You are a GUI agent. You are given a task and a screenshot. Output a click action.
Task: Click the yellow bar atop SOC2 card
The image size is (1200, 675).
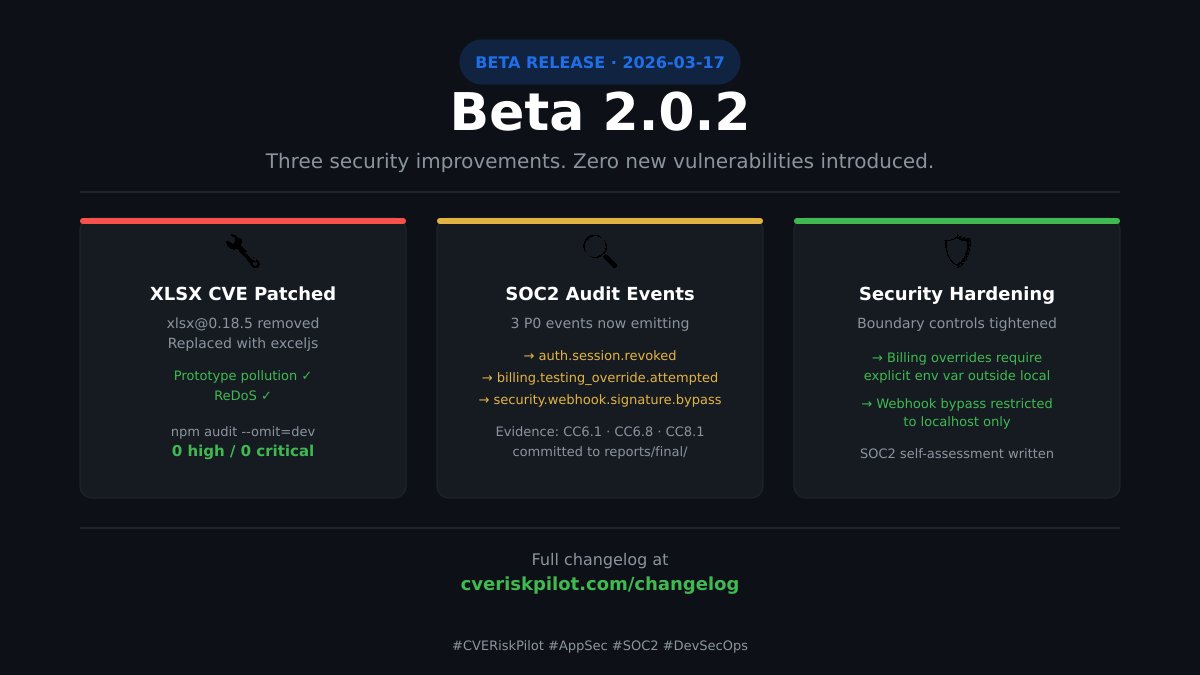click(600, 221)
